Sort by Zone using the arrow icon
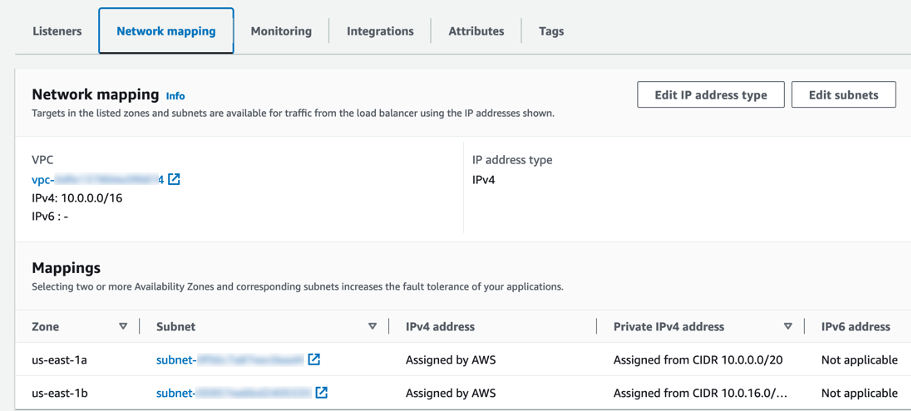This screenshot has height=411, width=911. 123,327
